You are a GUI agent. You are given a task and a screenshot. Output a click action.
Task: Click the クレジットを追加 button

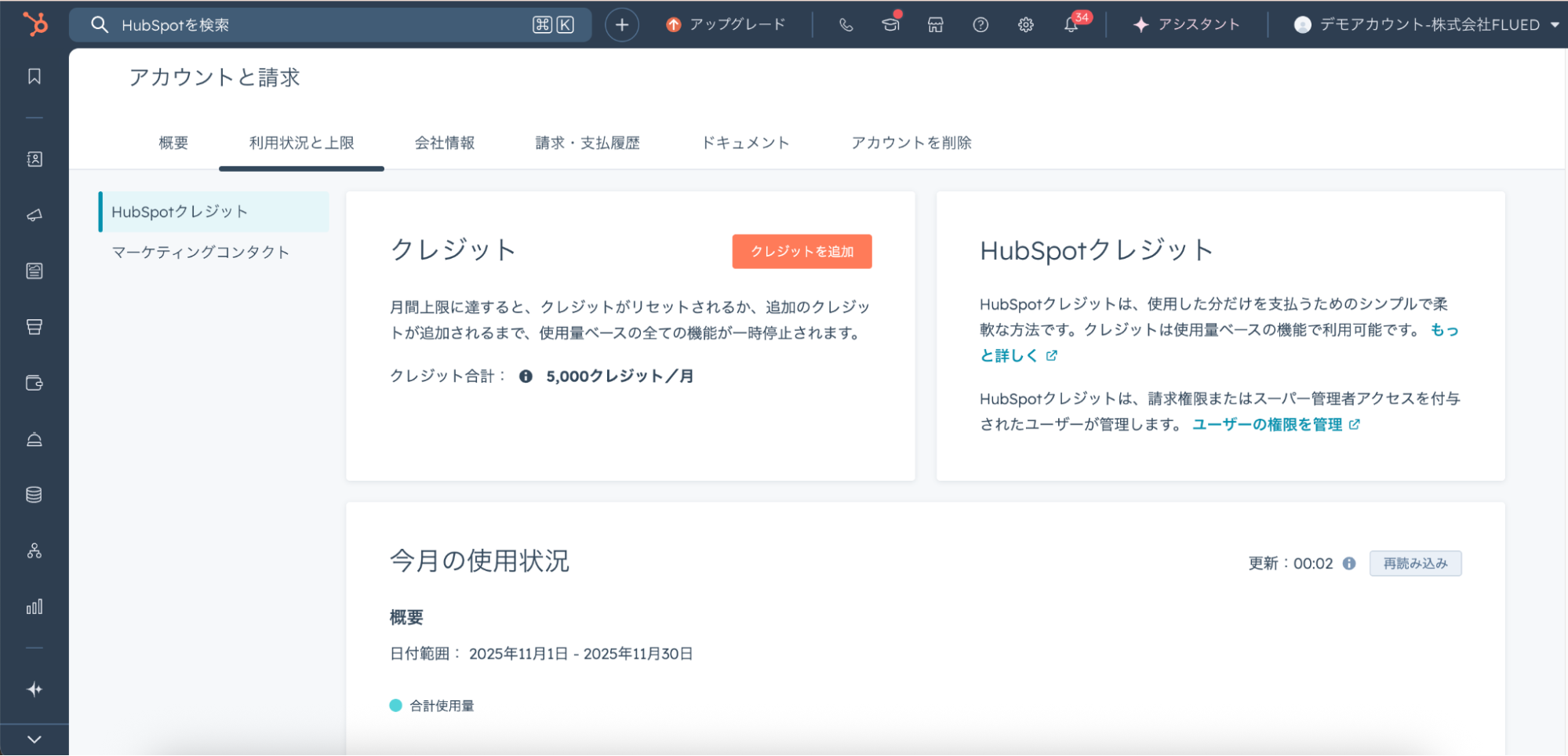(802, 252)
